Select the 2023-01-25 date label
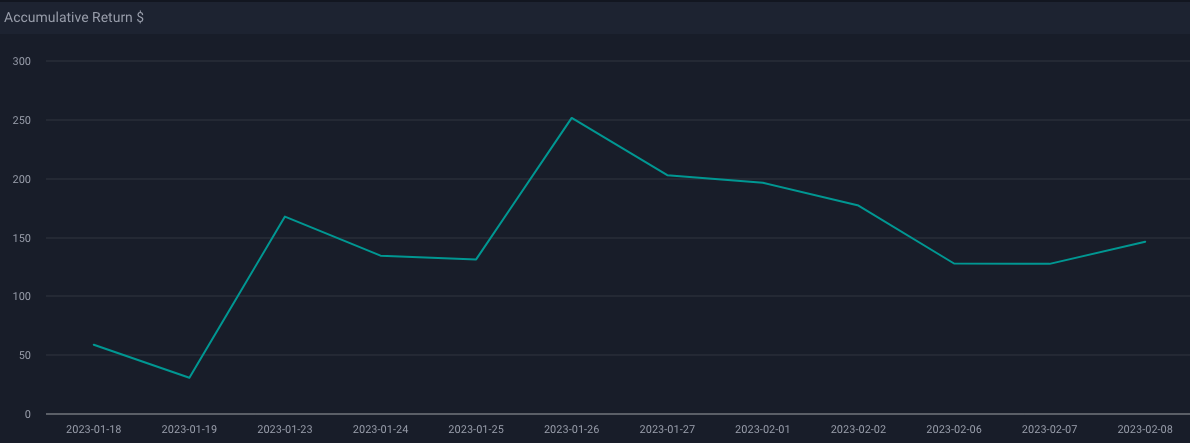 (x=476, y=429)
